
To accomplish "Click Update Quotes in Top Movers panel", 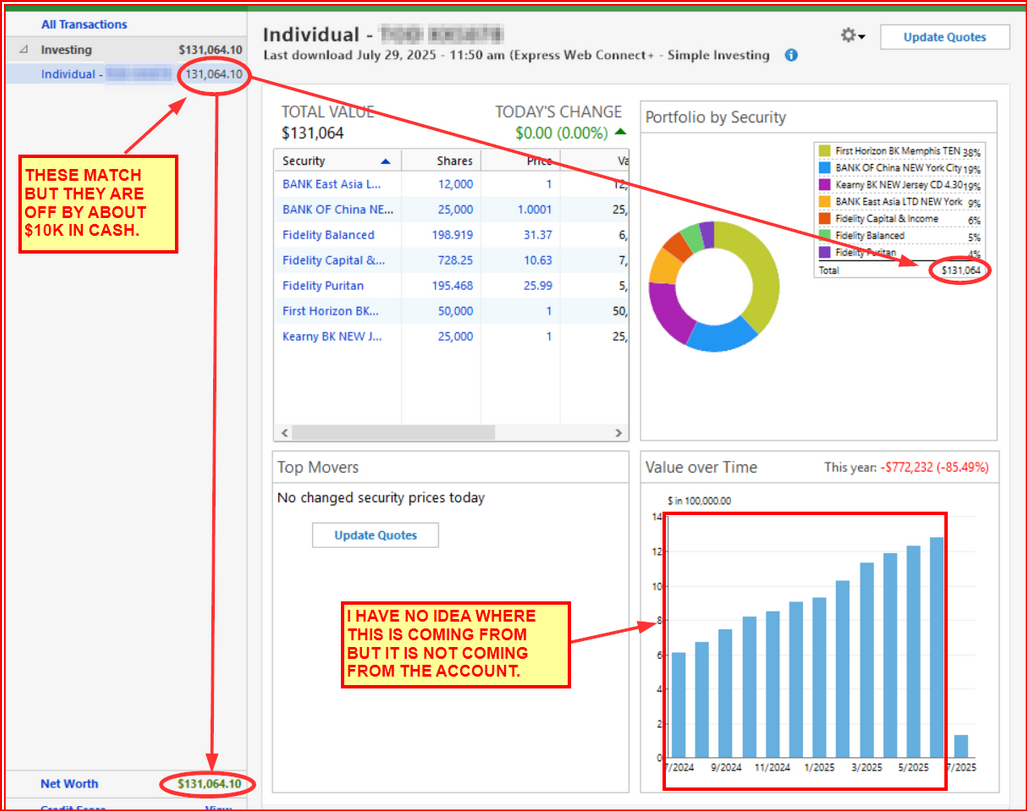I will (375, 535).
